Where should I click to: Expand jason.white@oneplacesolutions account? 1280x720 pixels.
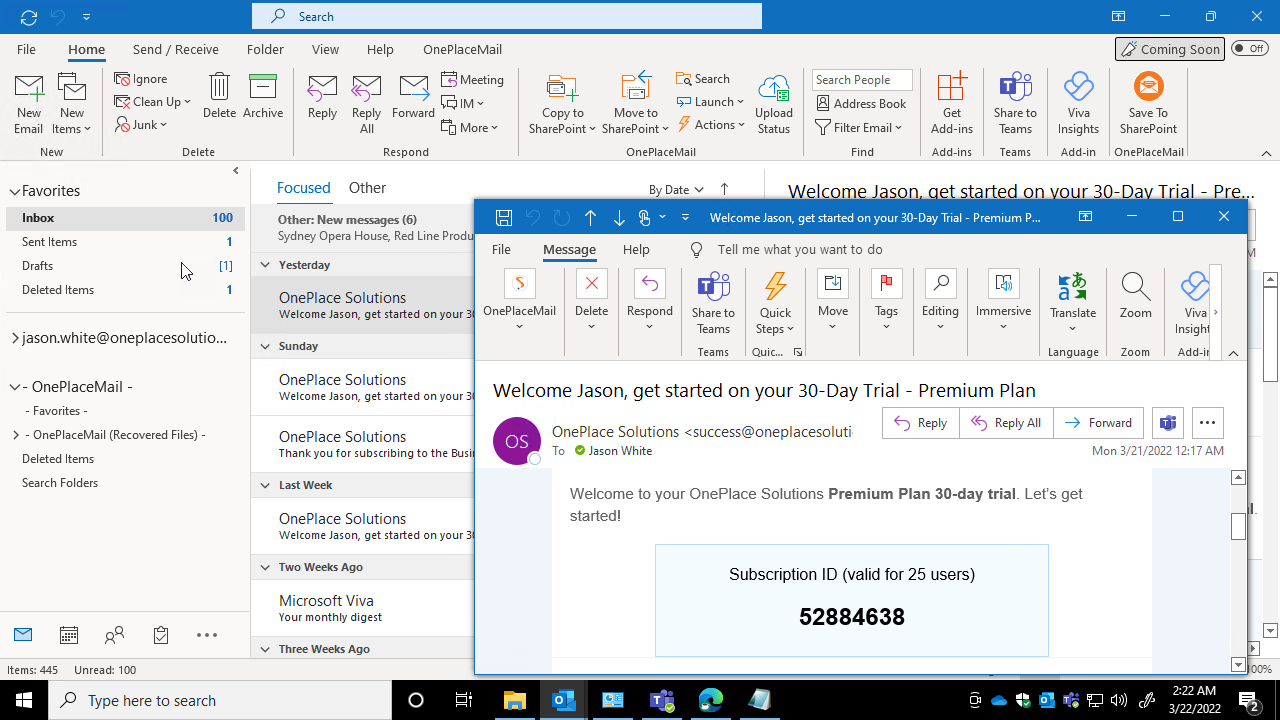(x=15, y=338)
